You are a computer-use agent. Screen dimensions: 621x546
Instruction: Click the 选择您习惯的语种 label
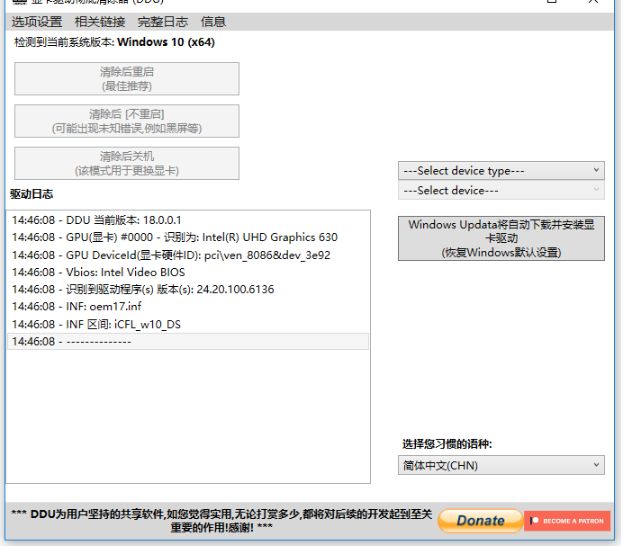click(447, 444)
